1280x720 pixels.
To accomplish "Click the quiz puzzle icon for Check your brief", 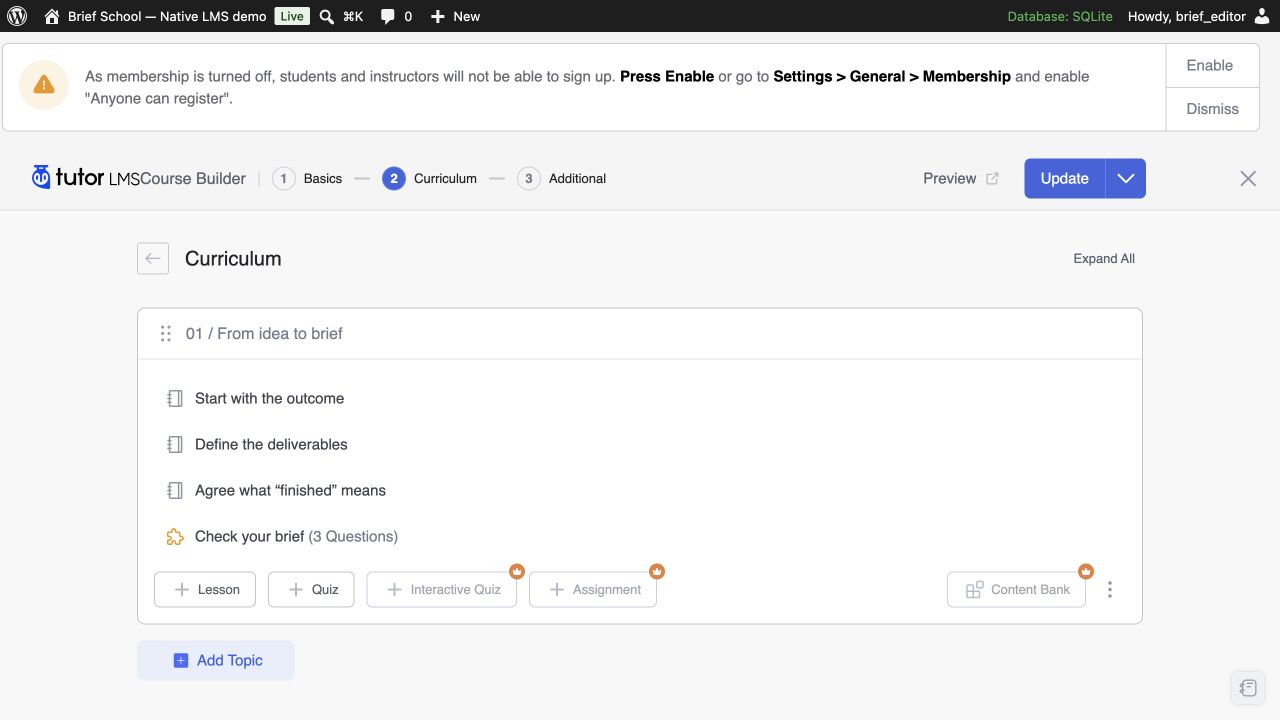I will click(x=175, y=536).
